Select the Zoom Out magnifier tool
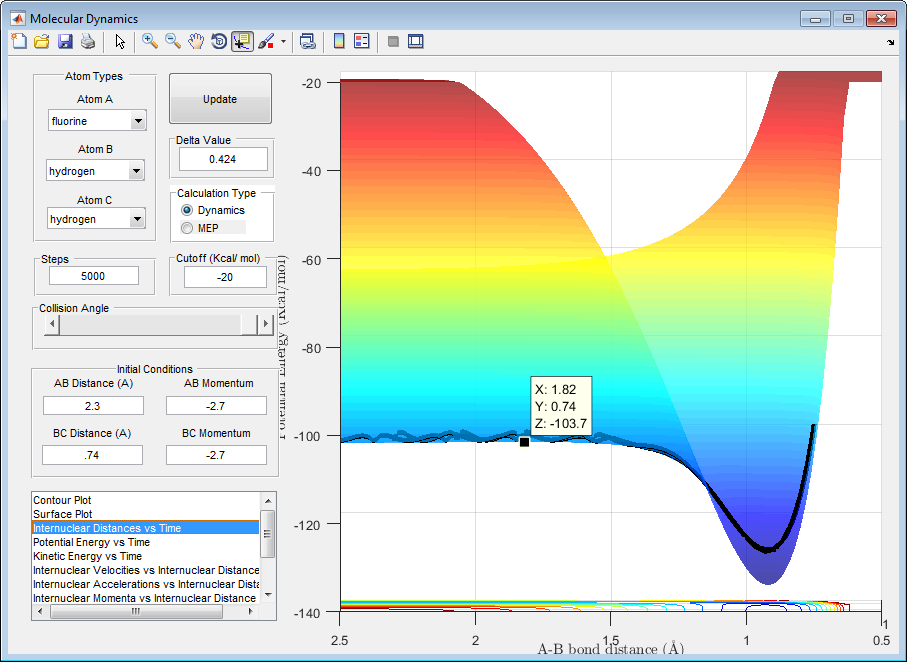 173,42
